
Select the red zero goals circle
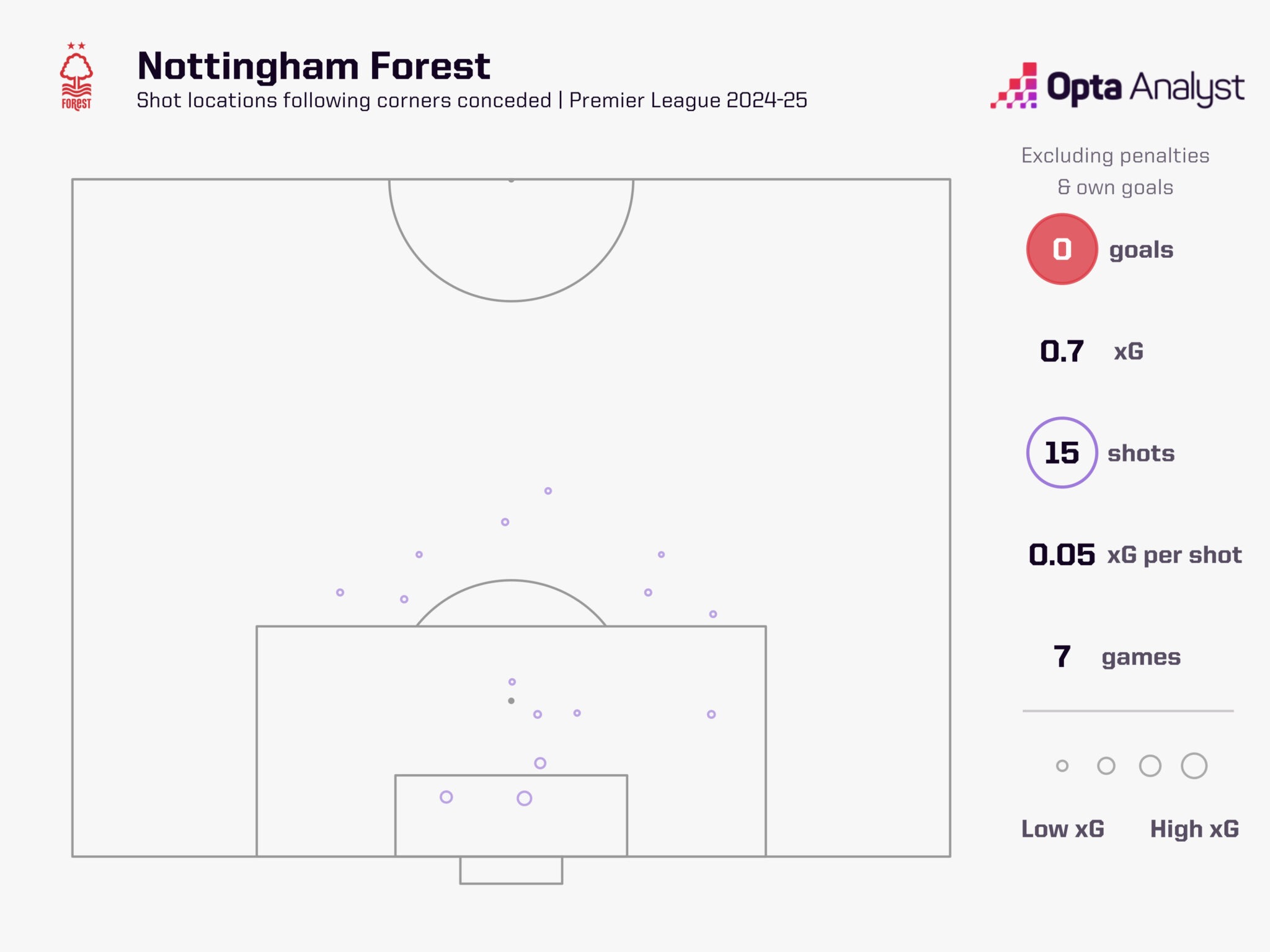pyautogui.click(x=1062, y=249)
